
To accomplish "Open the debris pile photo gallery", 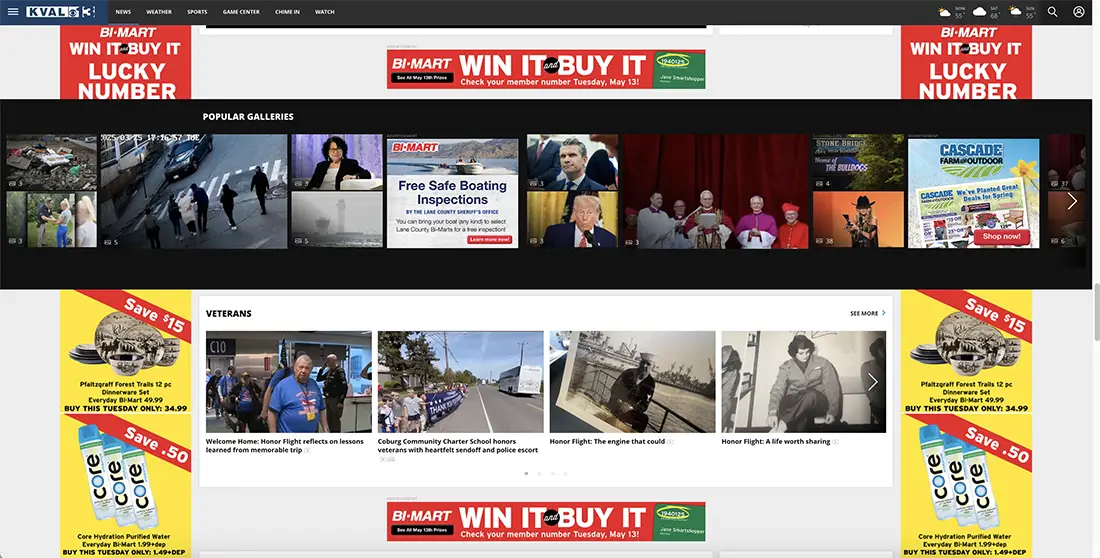I will (52, 162).
